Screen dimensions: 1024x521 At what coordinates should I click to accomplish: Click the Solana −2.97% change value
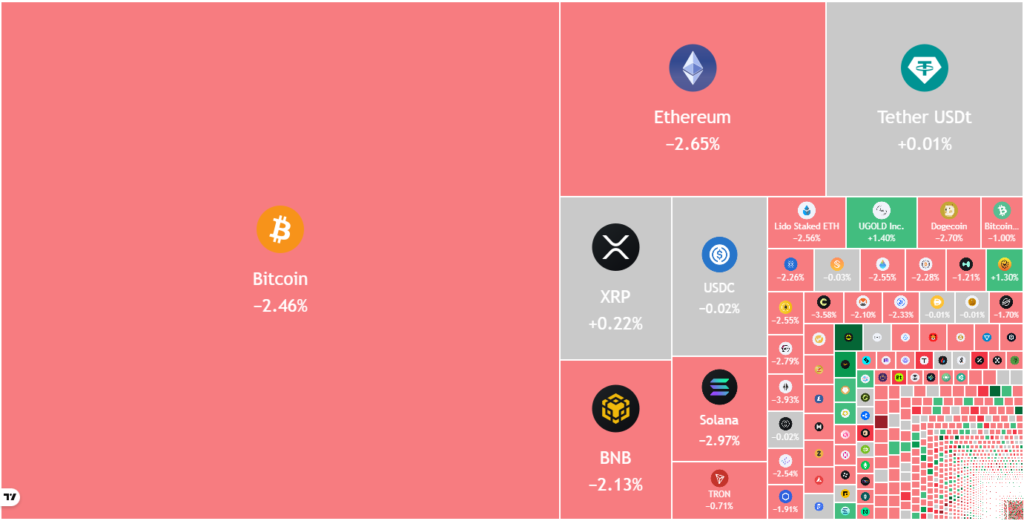(719, 440)
